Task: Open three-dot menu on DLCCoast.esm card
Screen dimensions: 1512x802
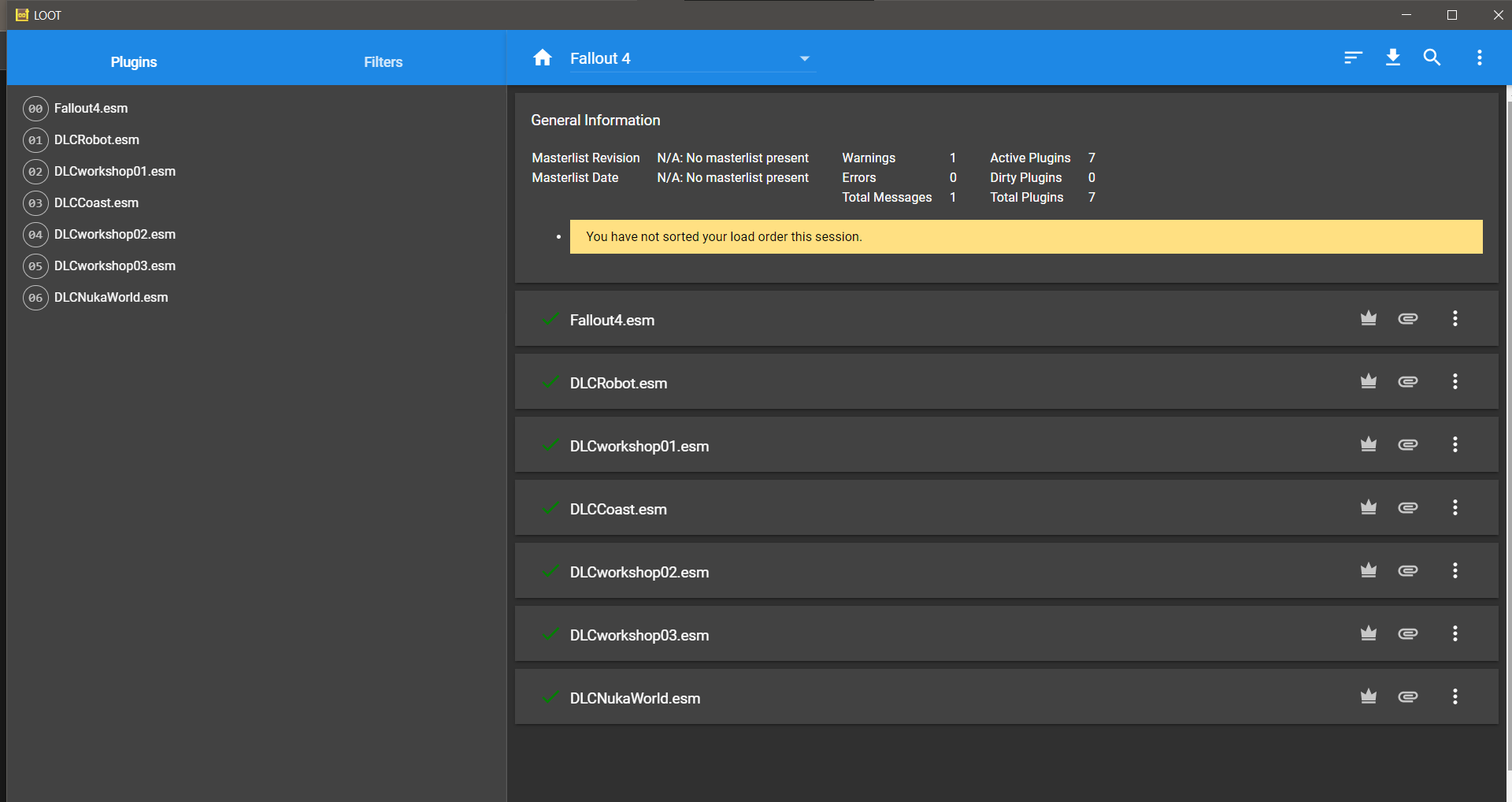Action: tap(1455, 507)
